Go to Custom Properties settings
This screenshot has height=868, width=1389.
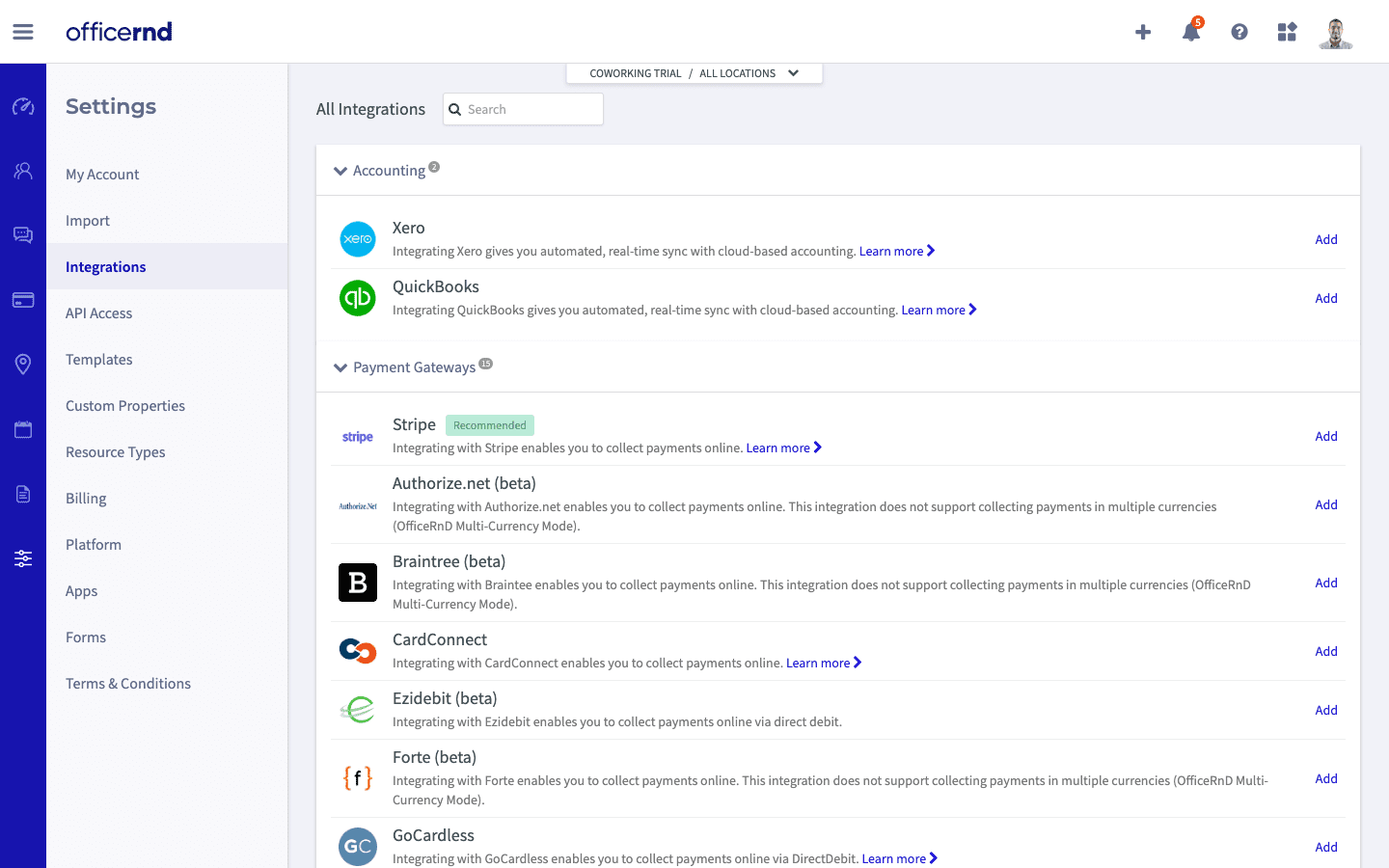[x=125, y=406]
